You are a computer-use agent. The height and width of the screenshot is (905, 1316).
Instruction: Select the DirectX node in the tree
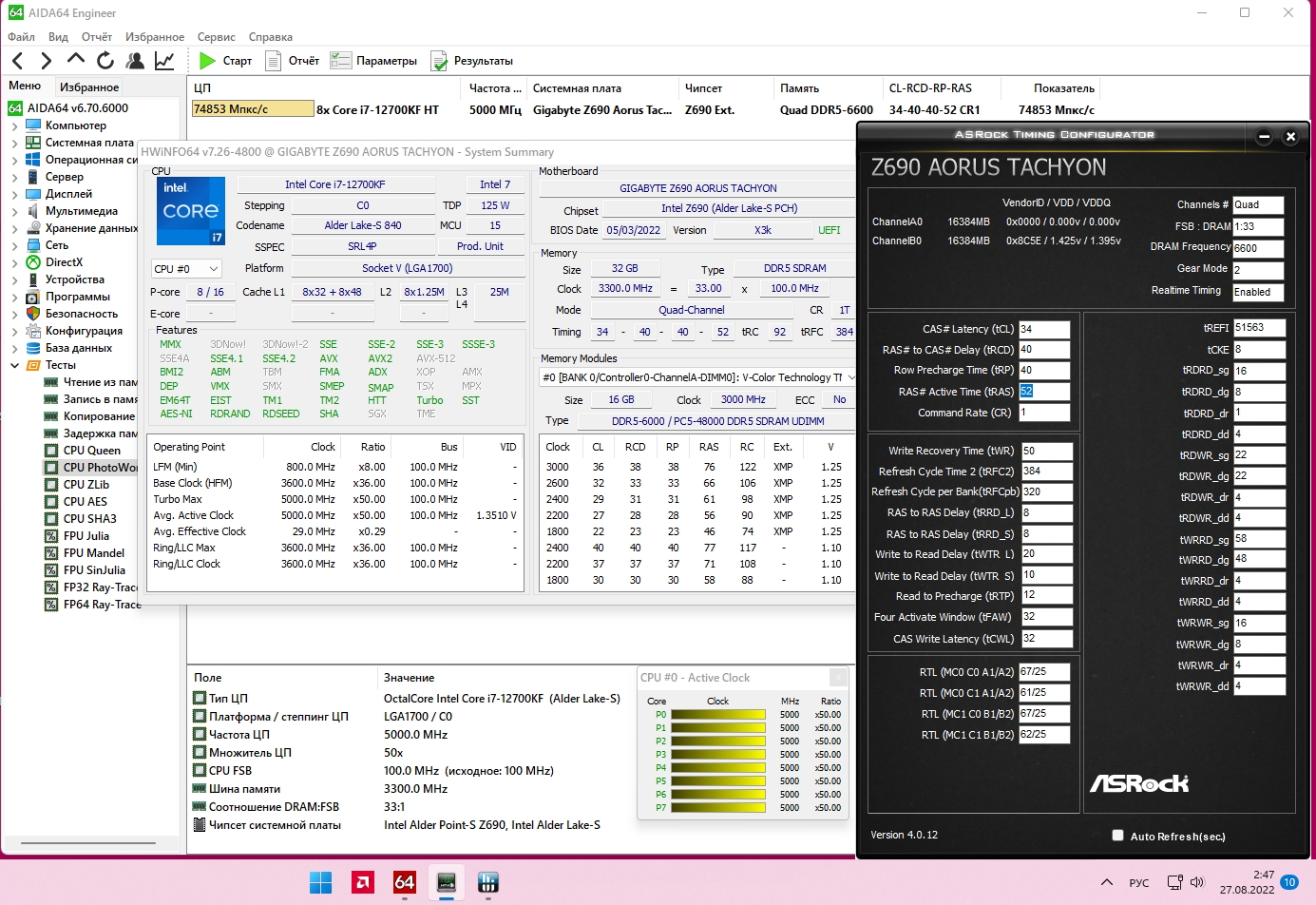(64, 262)
